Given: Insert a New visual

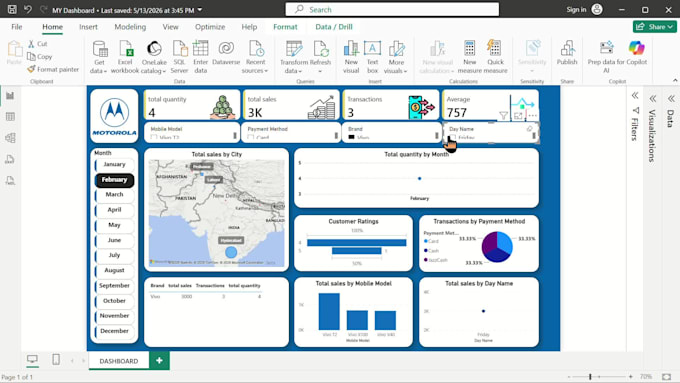Looking at the screenshot, I should tap(351, 57).
